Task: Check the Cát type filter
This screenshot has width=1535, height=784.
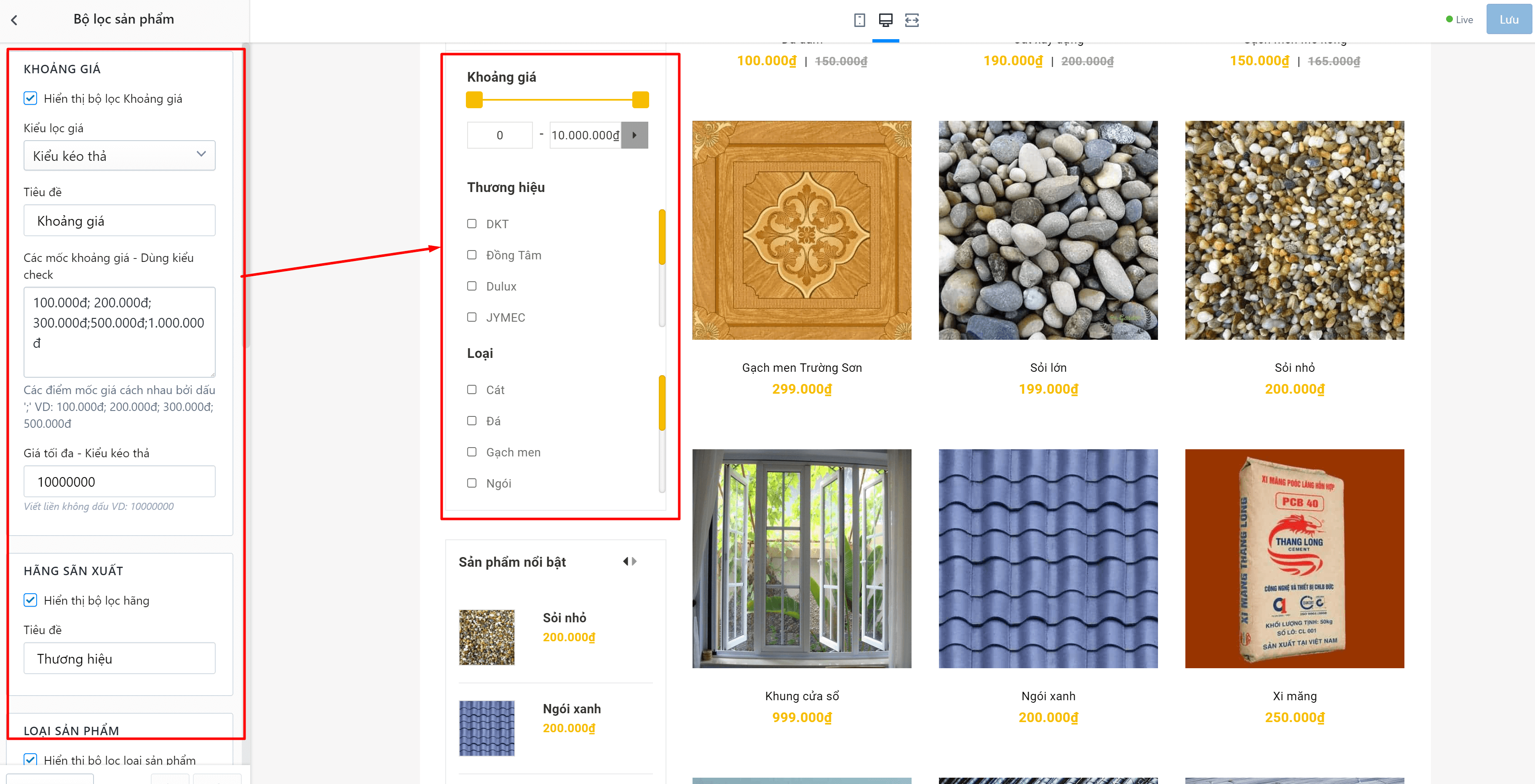Action: point(472,389)
